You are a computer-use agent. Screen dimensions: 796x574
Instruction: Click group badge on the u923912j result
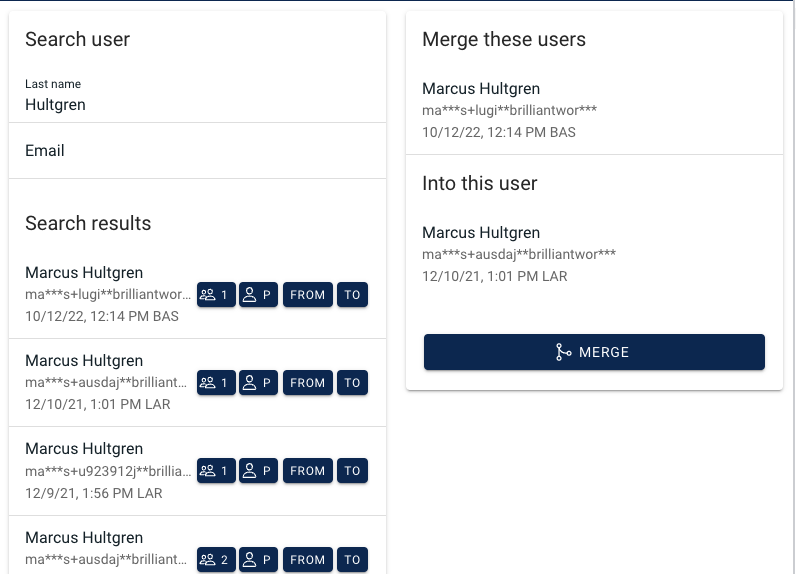coord(216,471)
